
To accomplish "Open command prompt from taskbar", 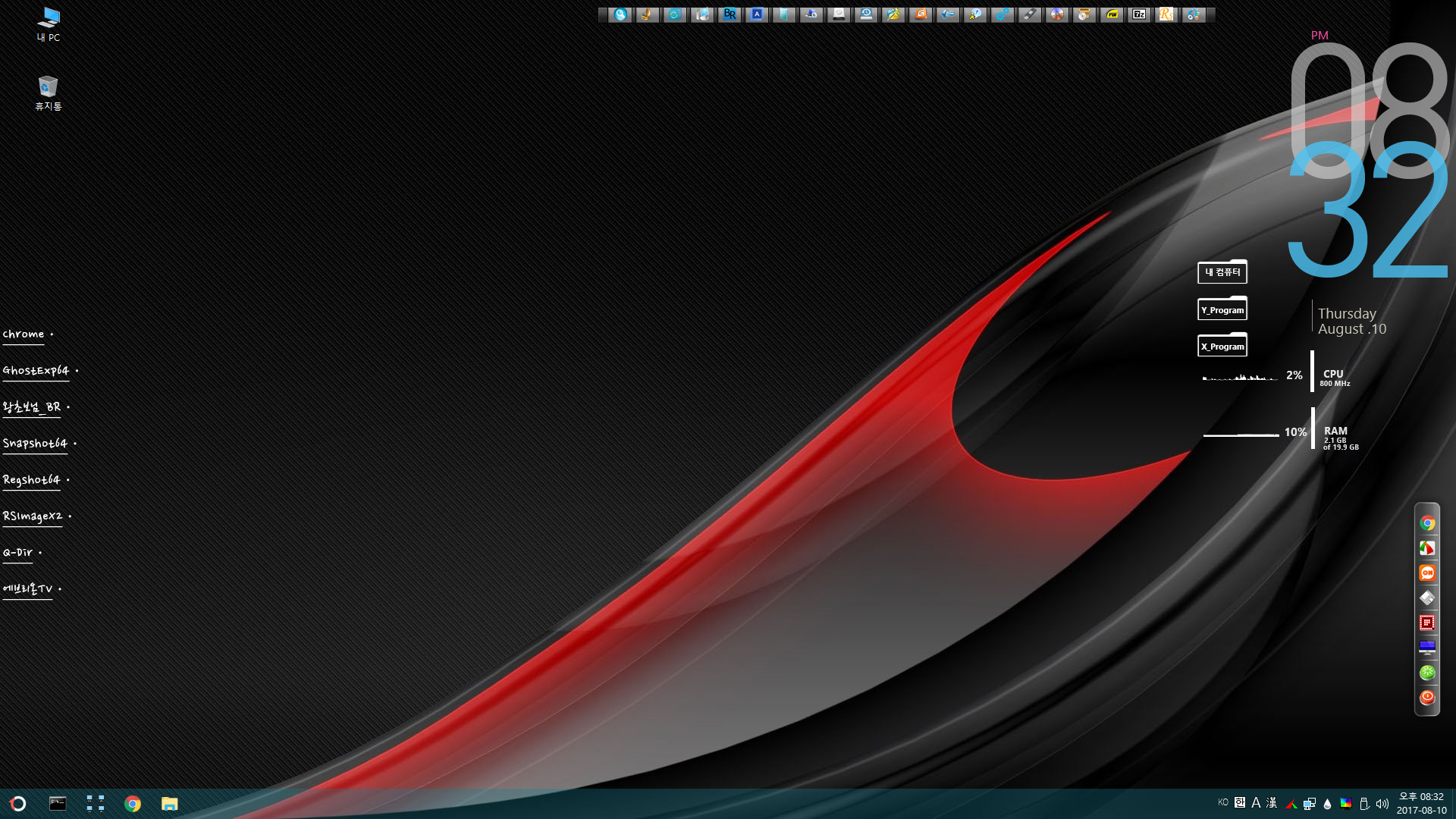I will (x=58, y=804).
